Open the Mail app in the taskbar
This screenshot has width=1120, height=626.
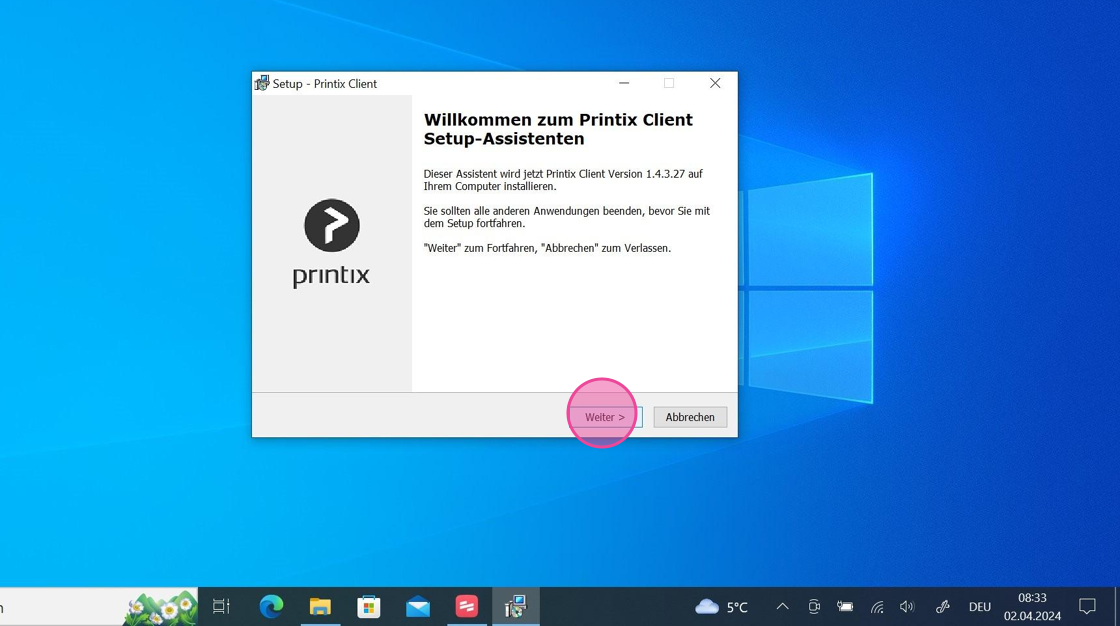tap(418, 606)
